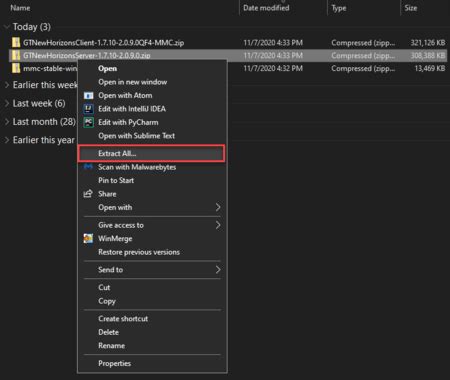Click the WinMerge icon
The image size is (450, 380).
pos(88,238)
